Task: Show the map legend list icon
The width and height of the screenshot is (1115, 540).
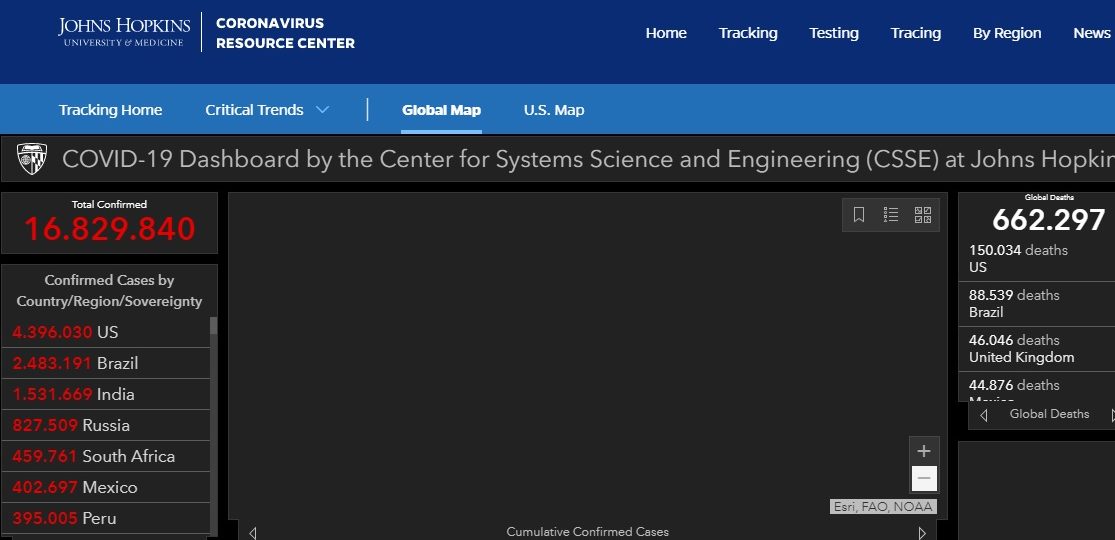Action: 891,215
